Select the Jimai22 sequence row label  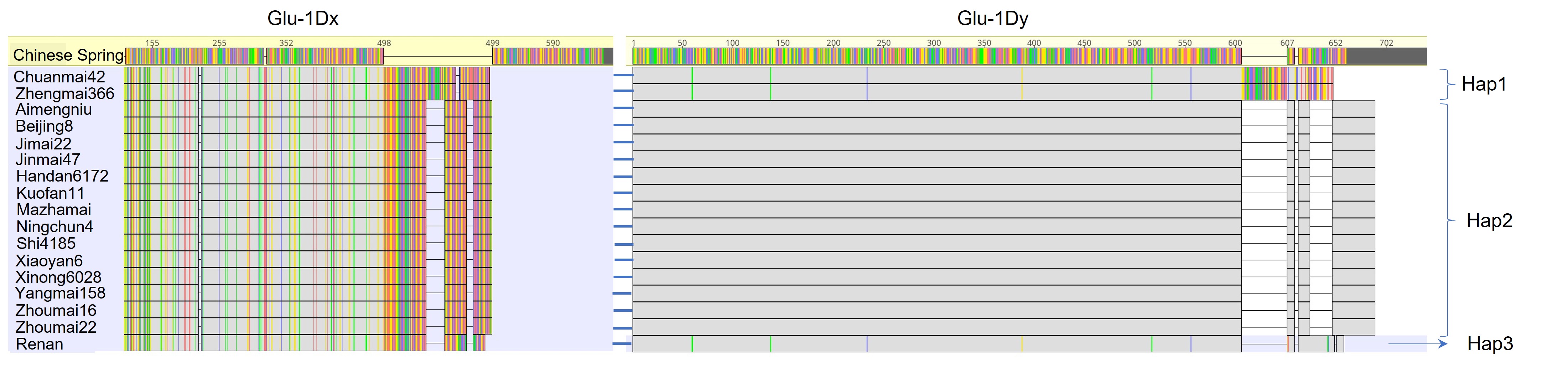[x=43, y=144]
